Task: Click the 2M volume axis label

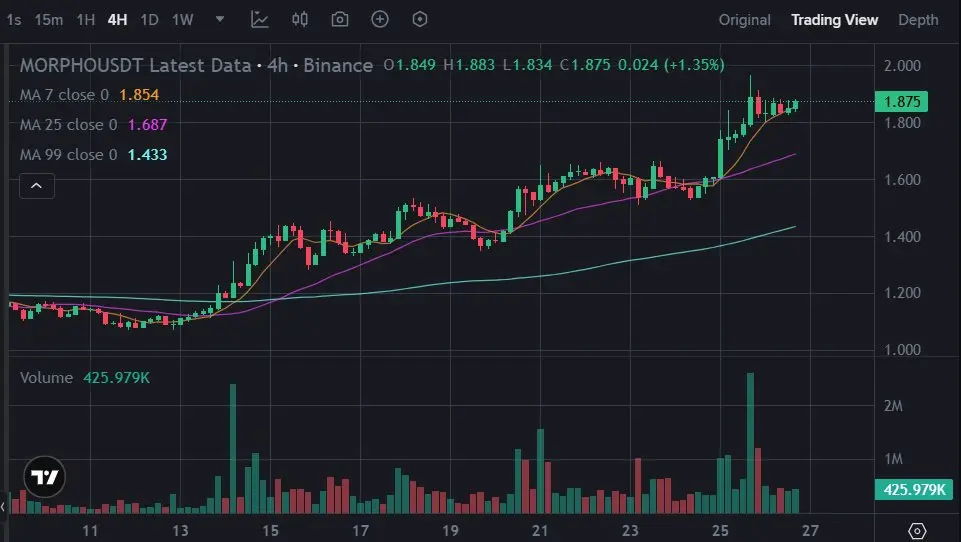Action: pos(893,406)
